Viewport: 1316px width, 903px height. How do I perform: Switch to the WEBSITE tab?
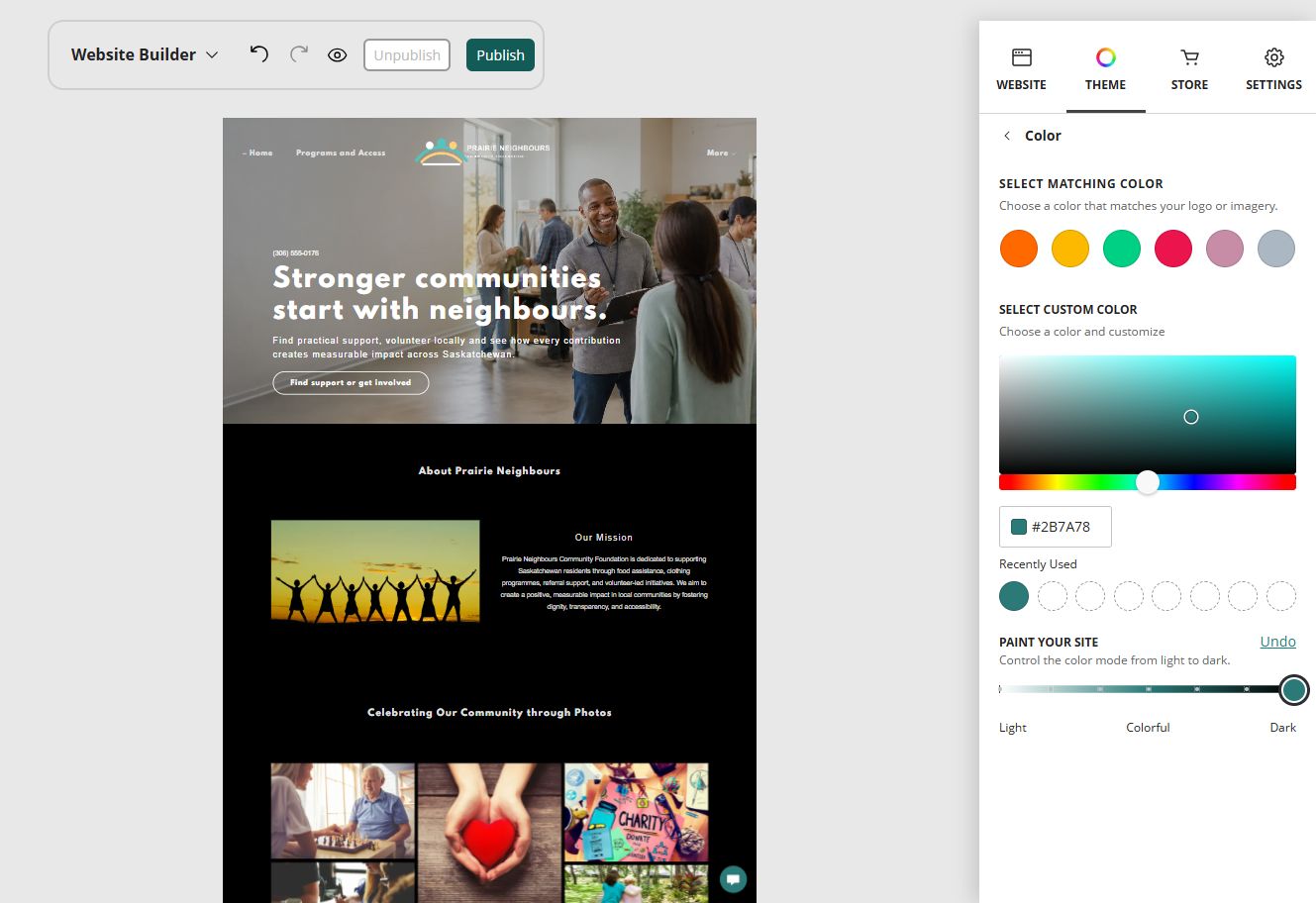(x=1021, y=69)
